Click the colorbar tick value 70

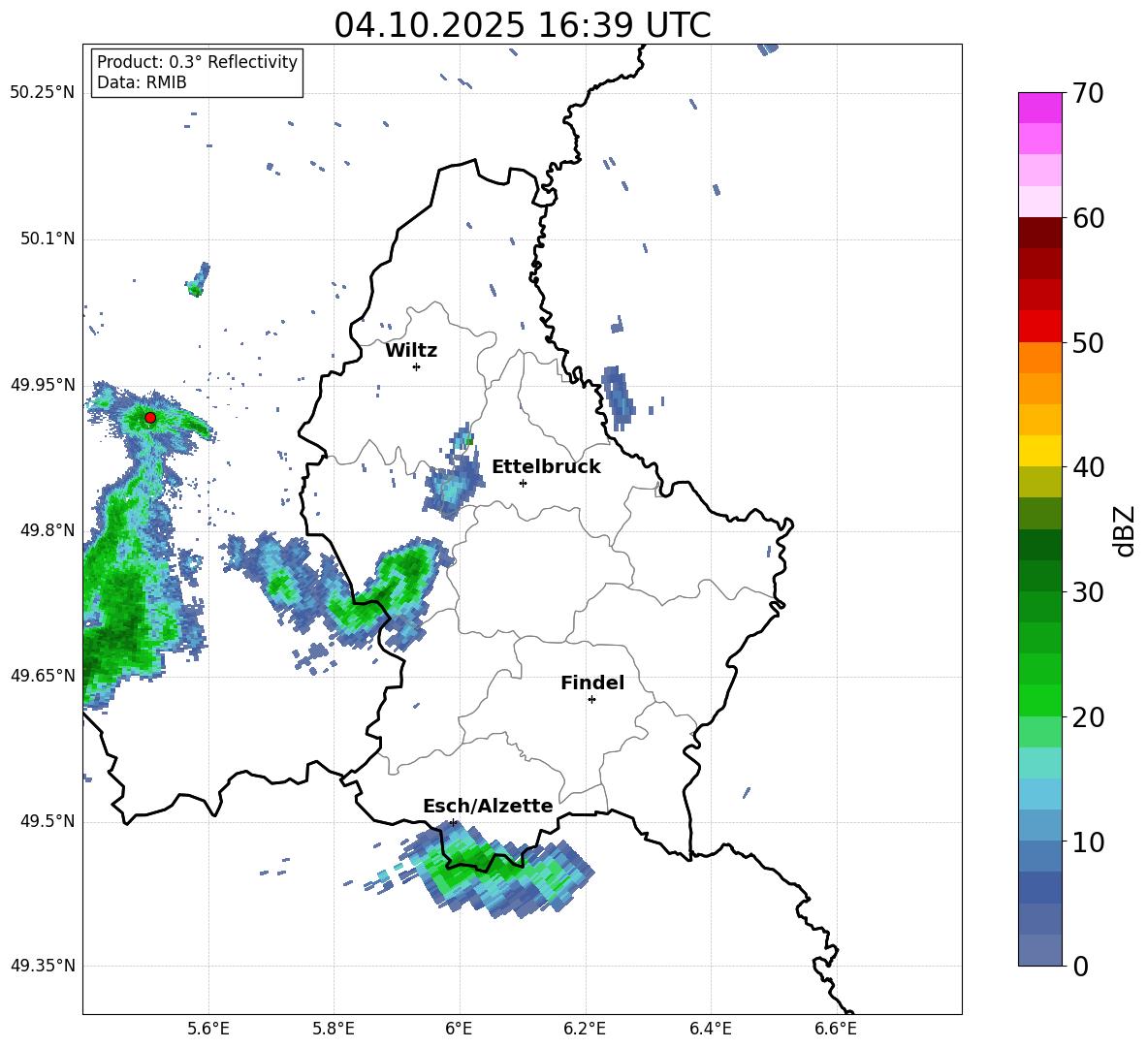pyautogui.click(x=1088, y=93)
